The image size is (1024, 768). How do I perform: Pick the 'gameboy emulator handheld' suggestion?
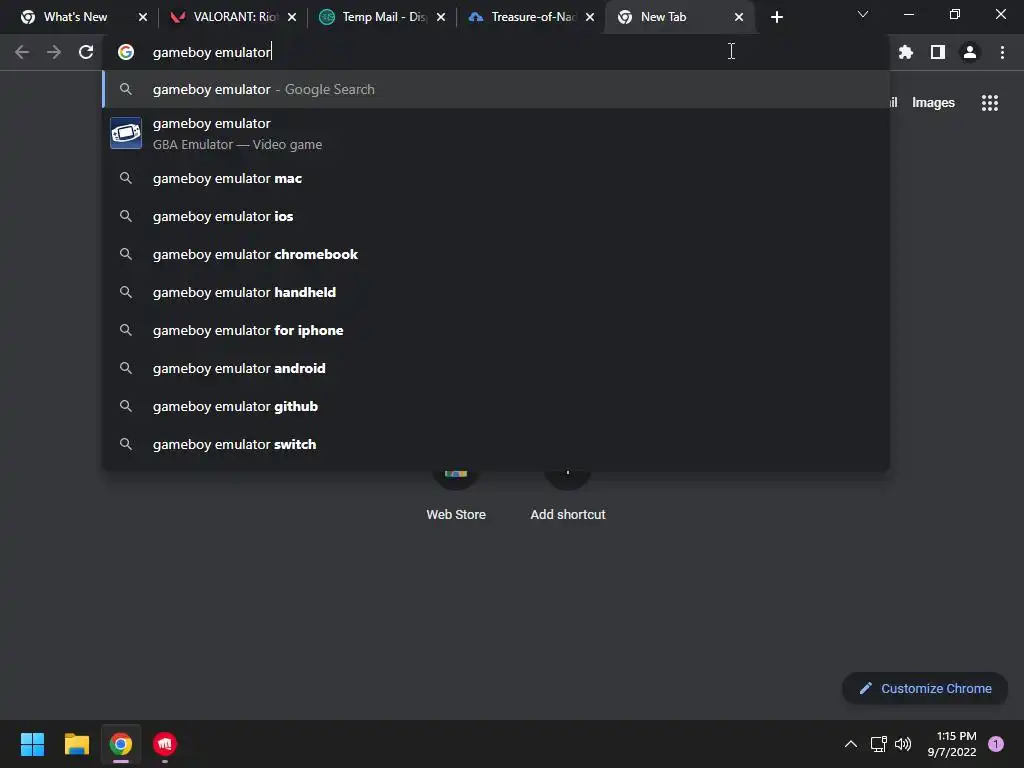coord(496,292)
